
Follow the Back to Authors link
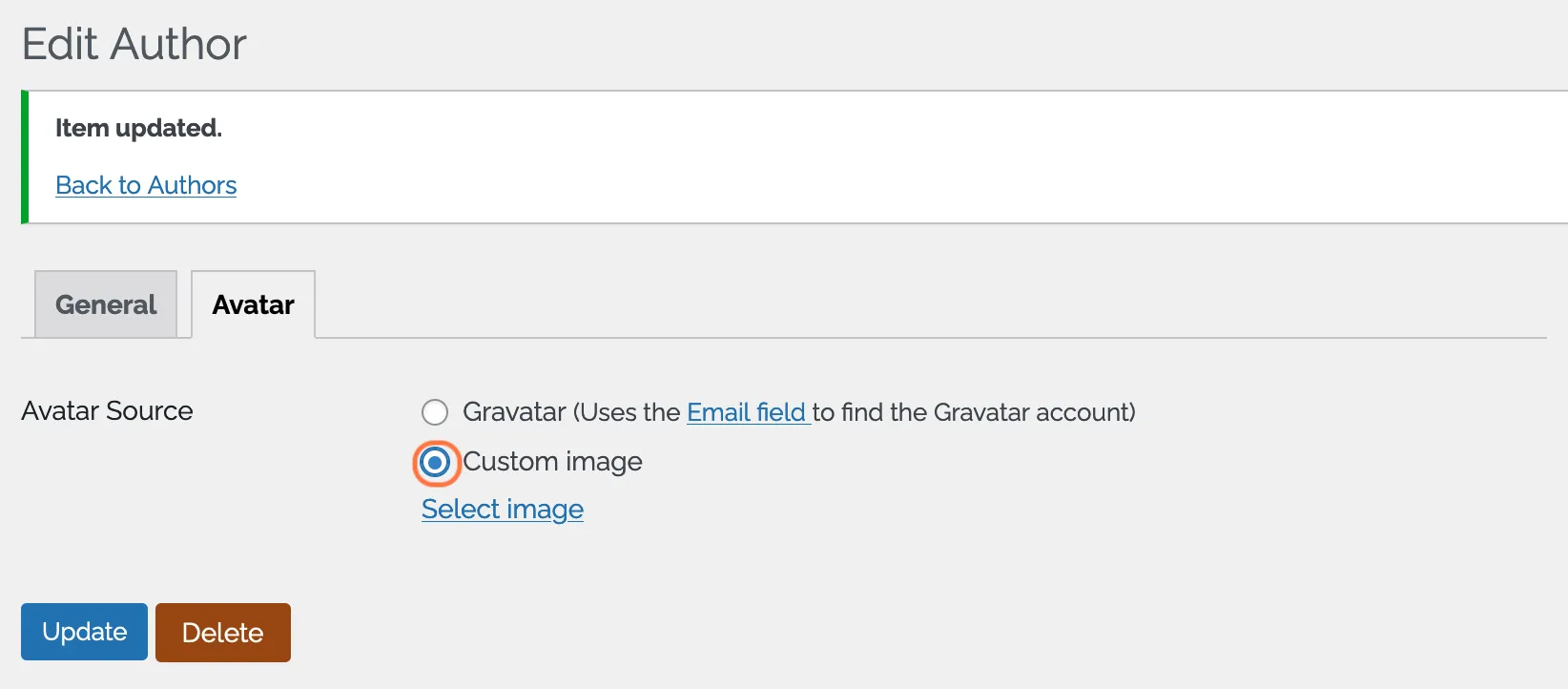(x=146, y=185)
